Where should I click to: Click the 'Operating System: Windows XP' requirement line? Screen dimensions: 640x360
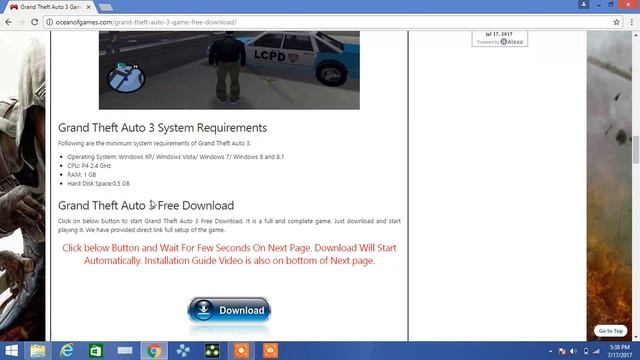pos(176,157)
